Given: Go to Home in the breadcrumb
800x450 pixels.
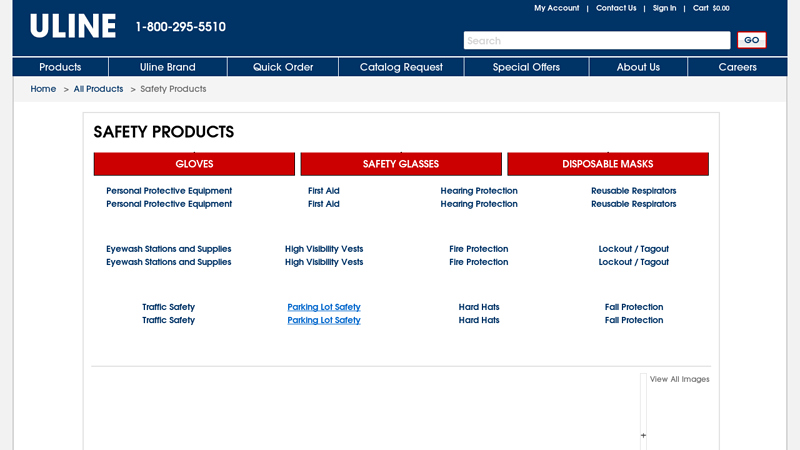Looking at the screenshot, I should tap(43, 89).
